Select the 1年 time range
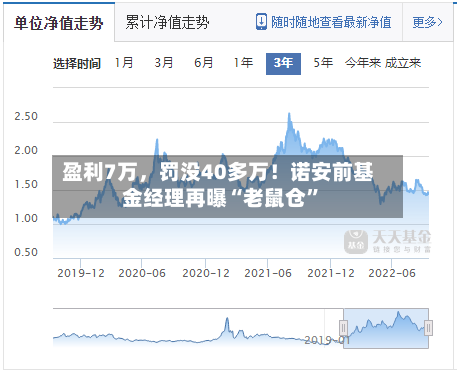This screenshot has width=457, height=373. tap(243, 63)
